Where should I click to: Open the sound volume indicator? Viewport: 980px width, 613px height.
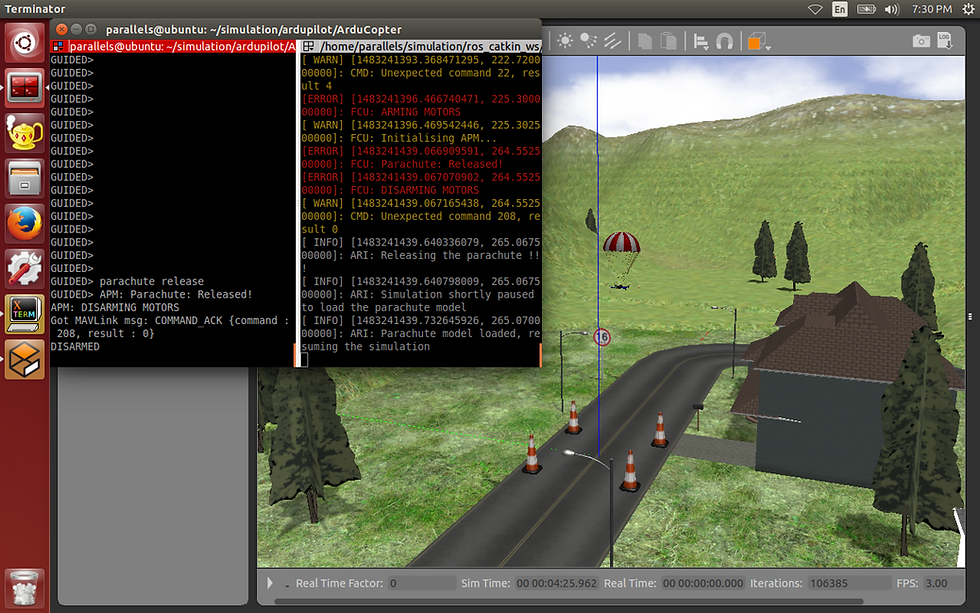892,9
